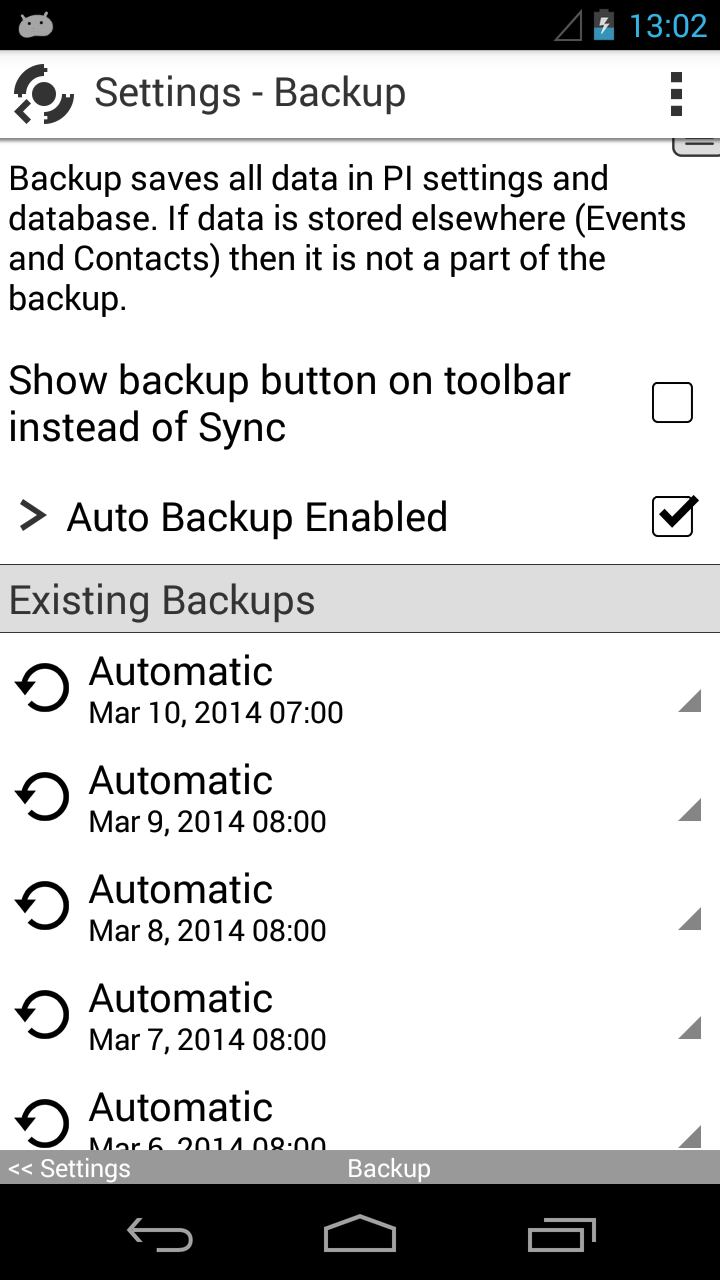Screen dimensions: 720x1280
Task: Tap the Android back navigation button
Action: (160, 1236)
